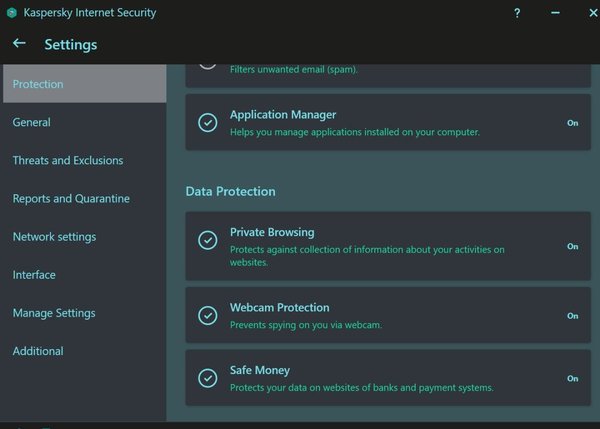
Task: Click the Application Manager checkmark icon
Action: point(207,123)
